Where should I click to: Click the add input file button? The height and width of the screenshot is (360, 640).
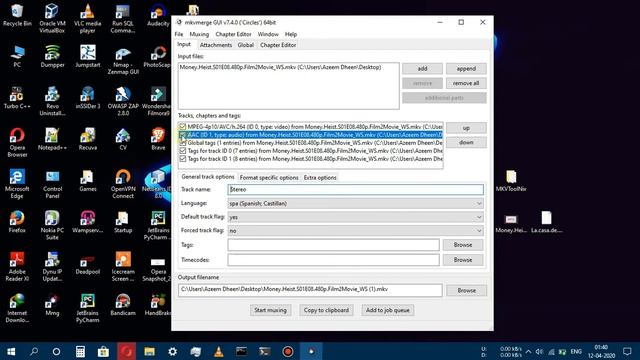422,69
